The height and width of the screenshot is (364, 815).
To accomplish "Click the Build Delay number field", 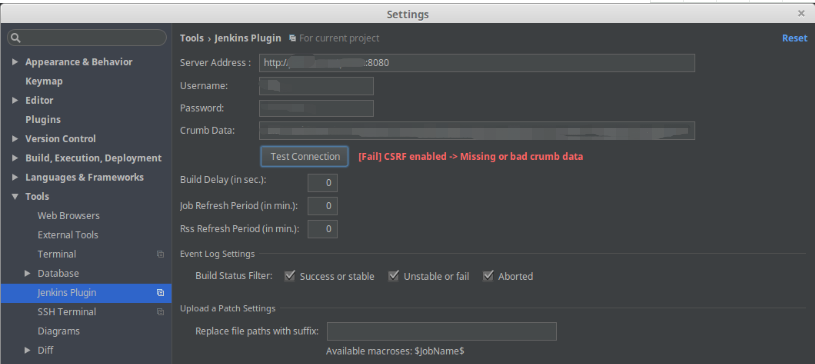I will pyautogui.click(x=323, y=183).
